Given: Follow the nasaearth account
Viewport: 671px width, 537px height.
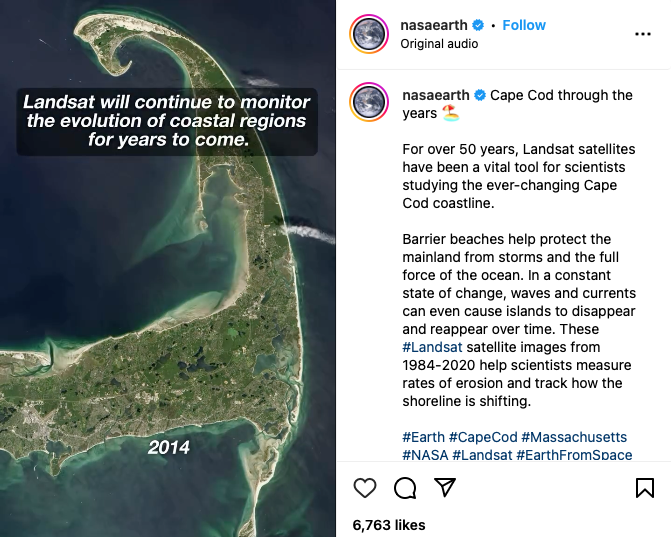Looking at the screenshot, I should (x=524, y=25).
